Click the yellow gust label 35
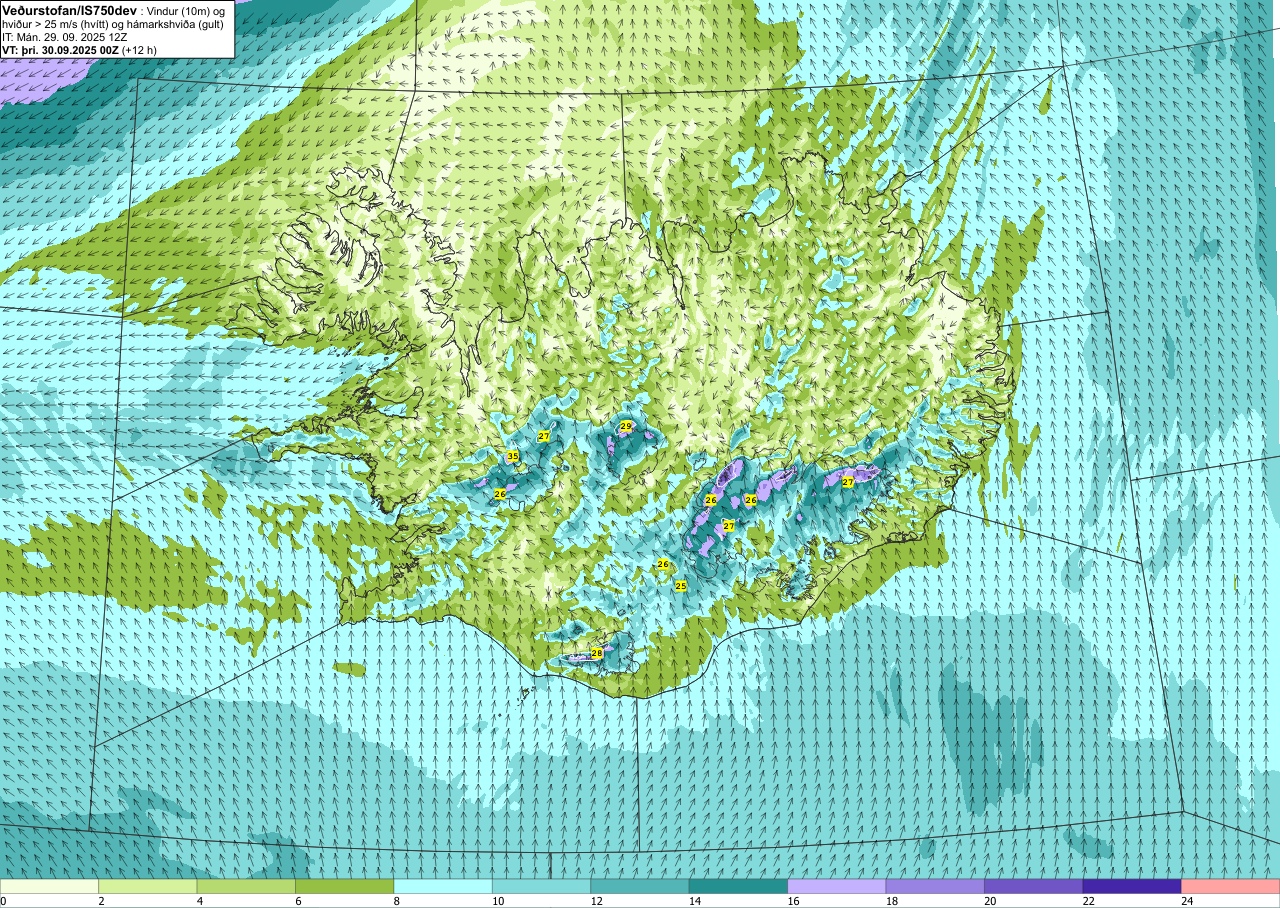The height and width of the screenshot is (908, 1280). [513, 456]
